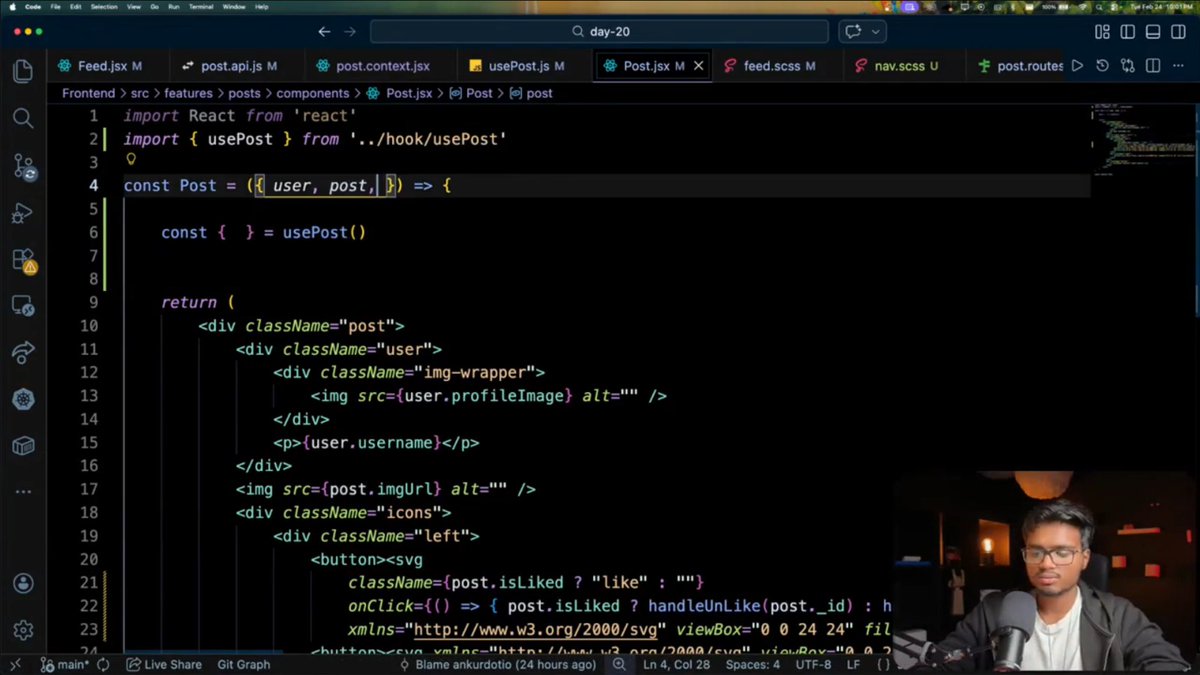The image size is (1200, 675).
Task: Open the Selection menu in menu bar
Action: [x=104, y=6]
